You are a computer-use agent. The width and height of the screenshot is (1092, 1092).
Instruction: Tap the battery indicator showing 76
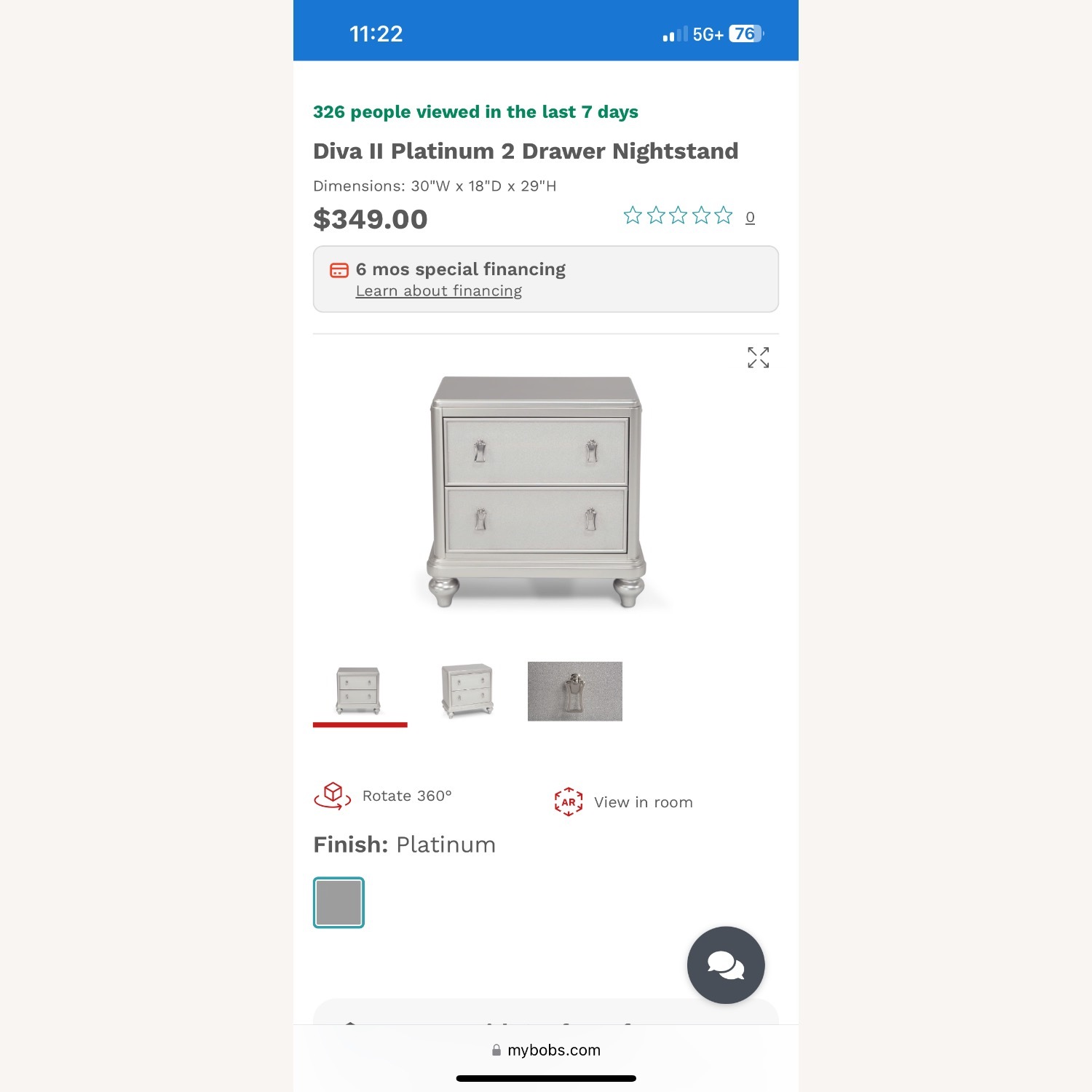745,34
